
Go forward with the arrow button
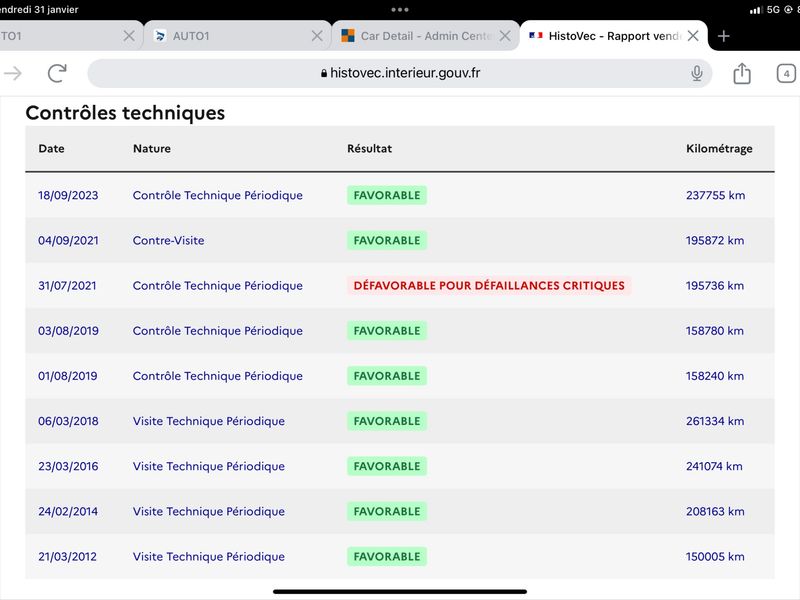tap(13, 73)
